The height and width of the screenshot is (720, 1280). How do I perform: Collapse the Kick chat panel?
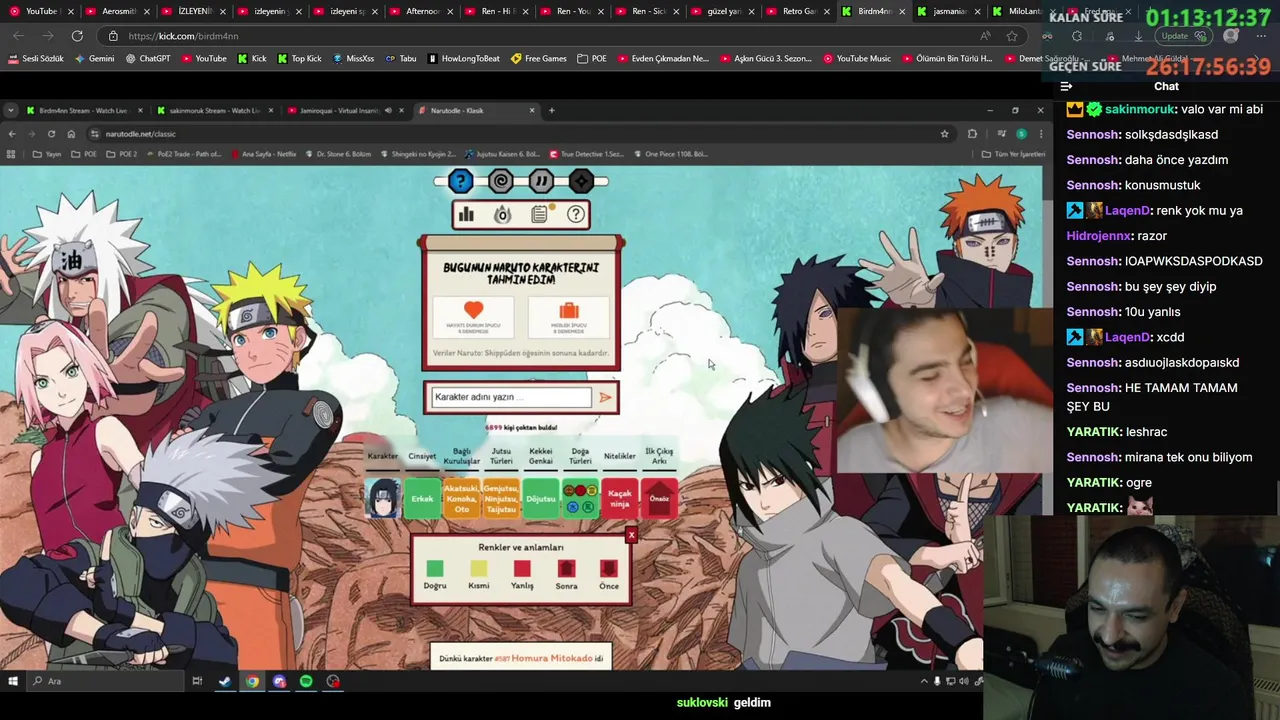point(1066,86)
